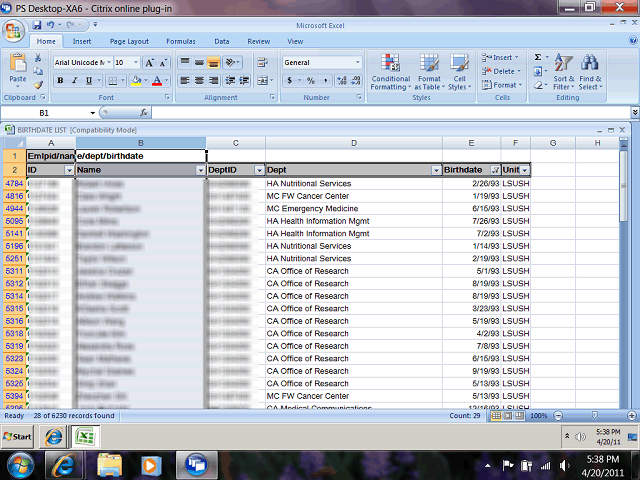Open Internet Explorer from the Windows taskbar
The width and height of the screenshot is (640, 480).
coord(65,464)
